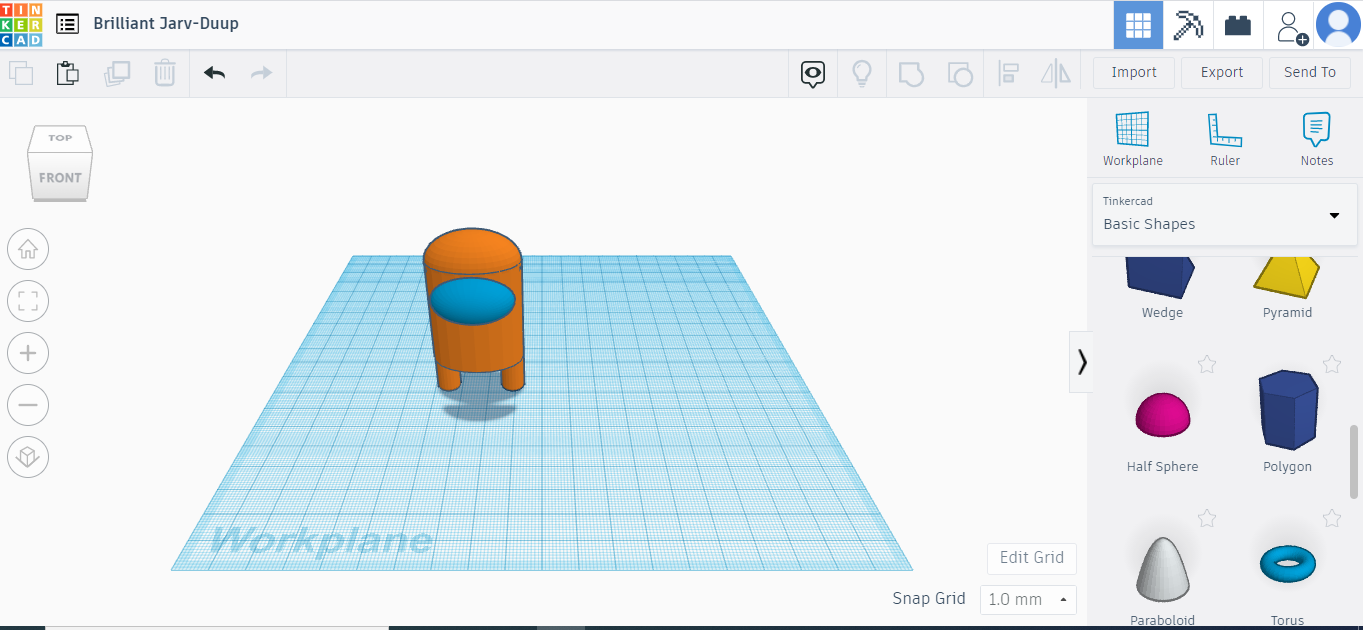Click the Mirror tool icon
Viewport: 1363px width, 630px height.
coord(1056,73)
